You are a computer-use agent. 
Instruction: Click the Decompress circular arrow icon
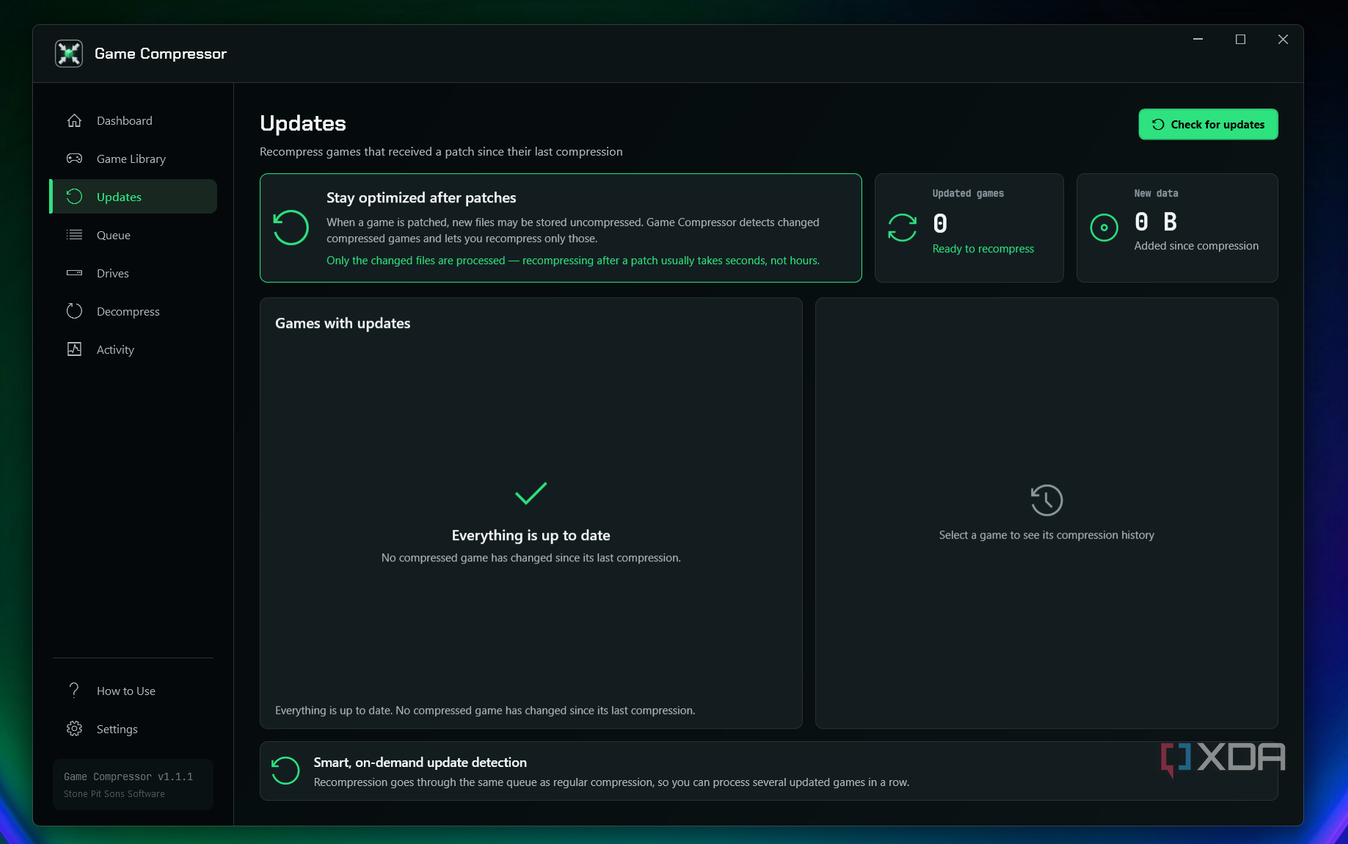tap(74, 311)
